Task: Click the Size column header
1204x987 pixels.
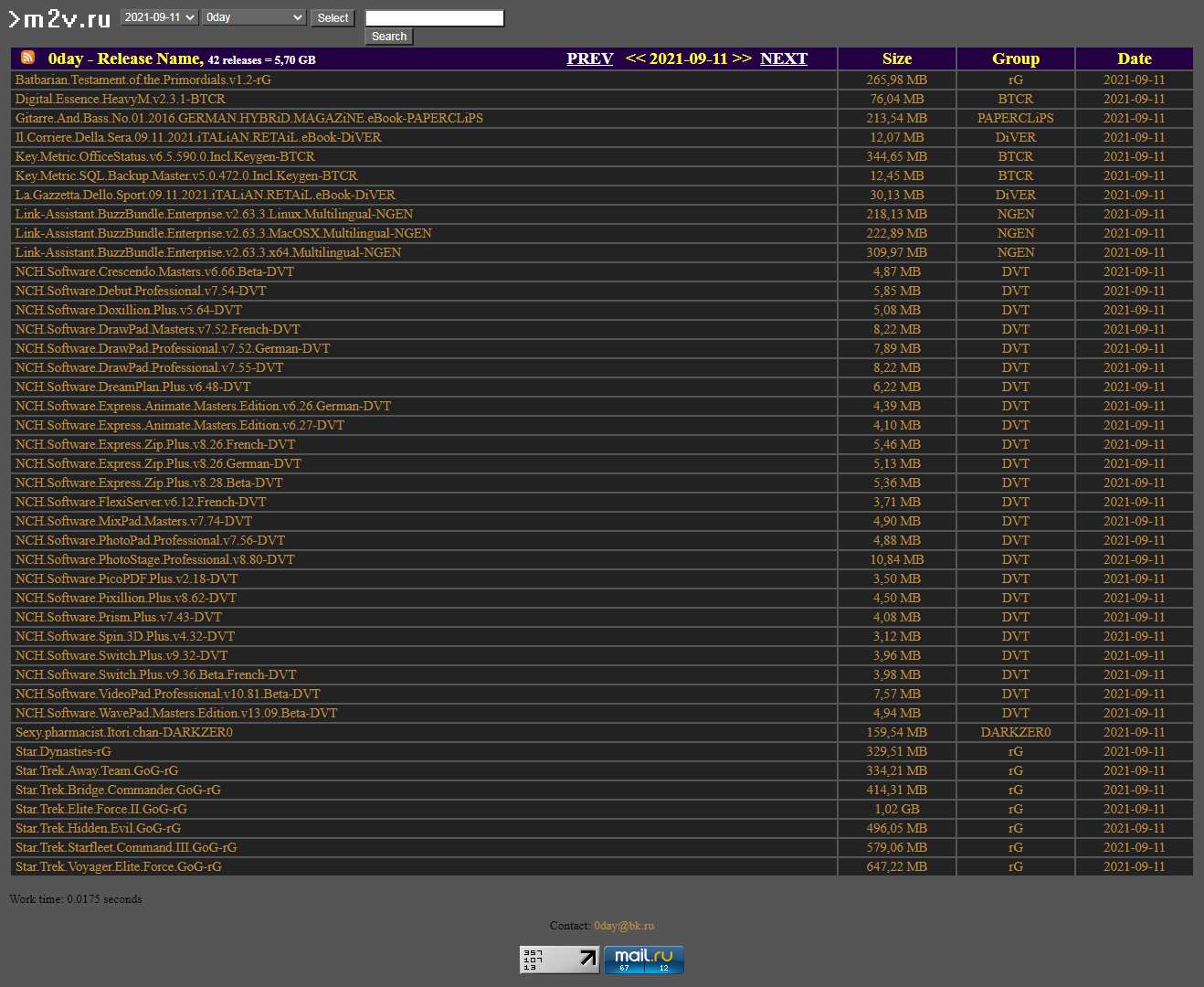Action: [x=897, y=58]
